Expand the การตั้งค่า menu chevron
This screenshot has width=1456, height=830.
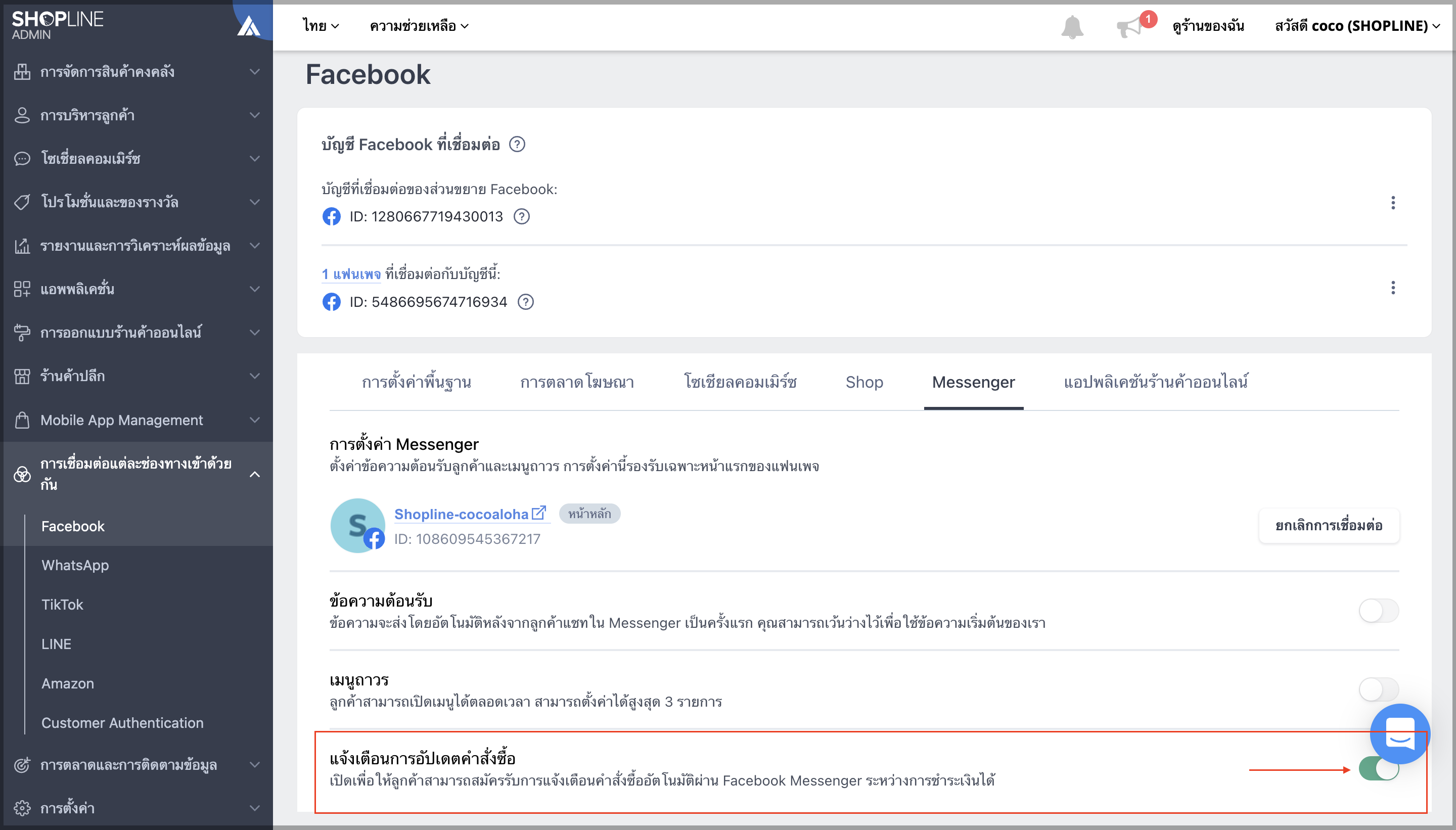pos(255,808)
